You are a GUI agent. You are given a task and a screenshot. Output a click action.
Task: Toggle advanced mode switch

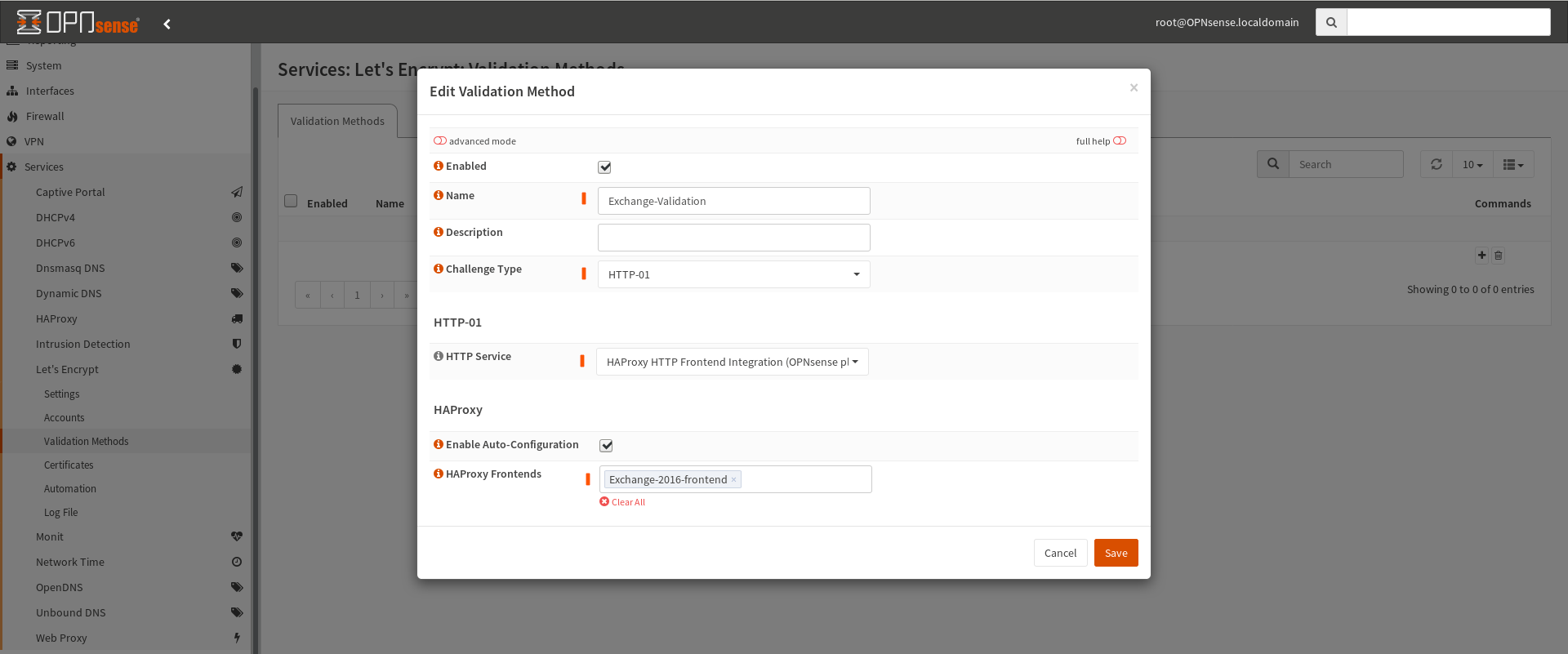[440, 140]
